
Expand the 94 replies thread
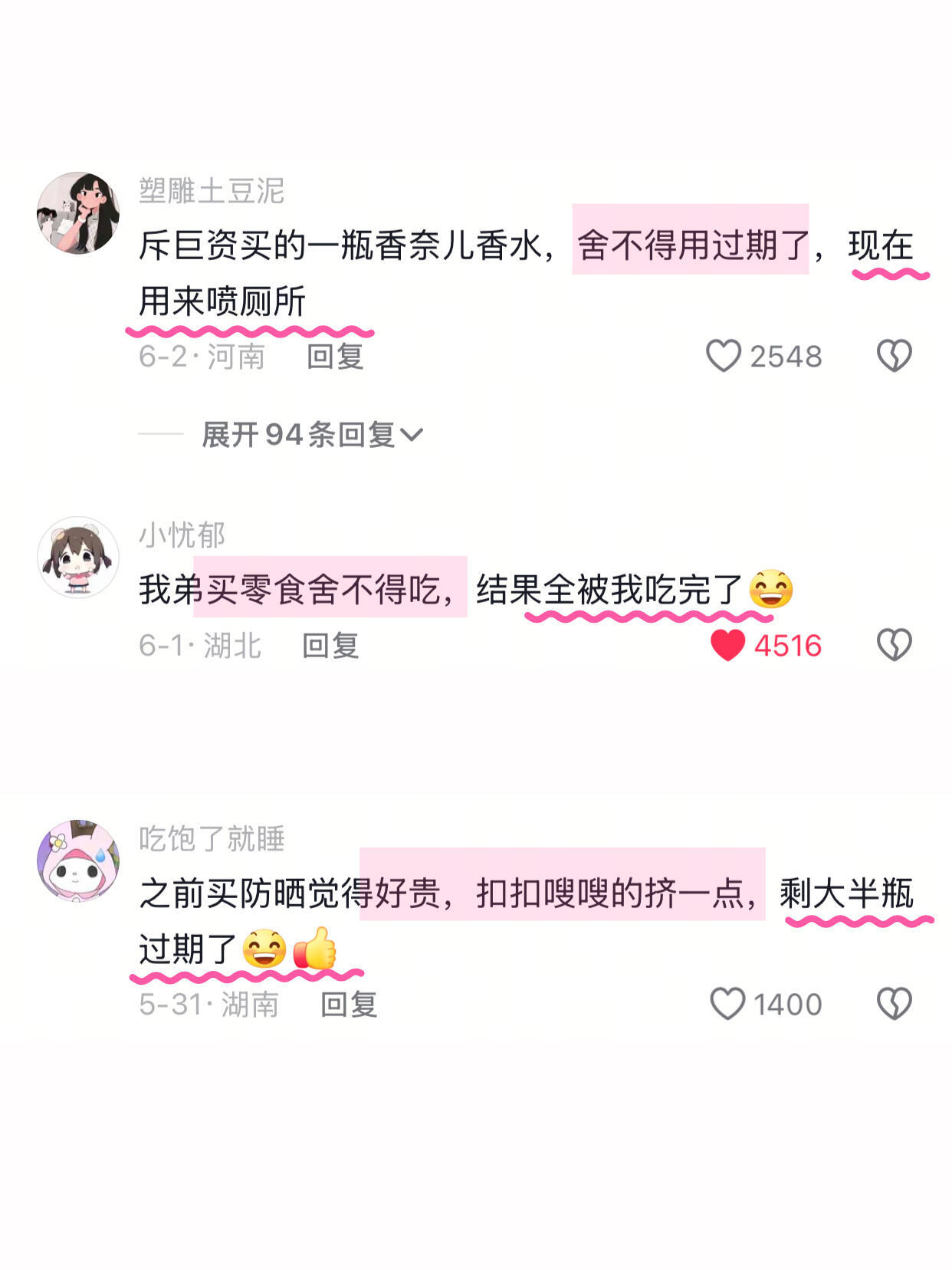tap(312, 435)
